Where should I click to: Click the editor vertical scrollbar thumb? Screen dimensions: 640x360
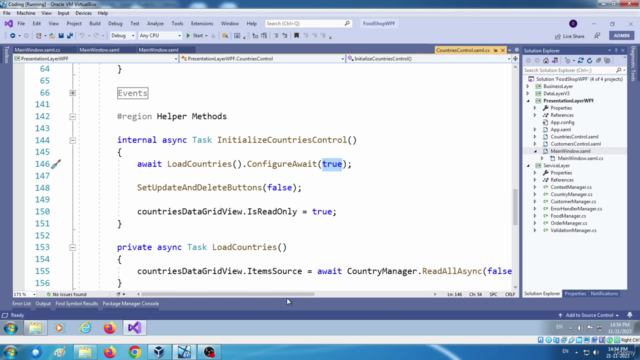[515, 207]
